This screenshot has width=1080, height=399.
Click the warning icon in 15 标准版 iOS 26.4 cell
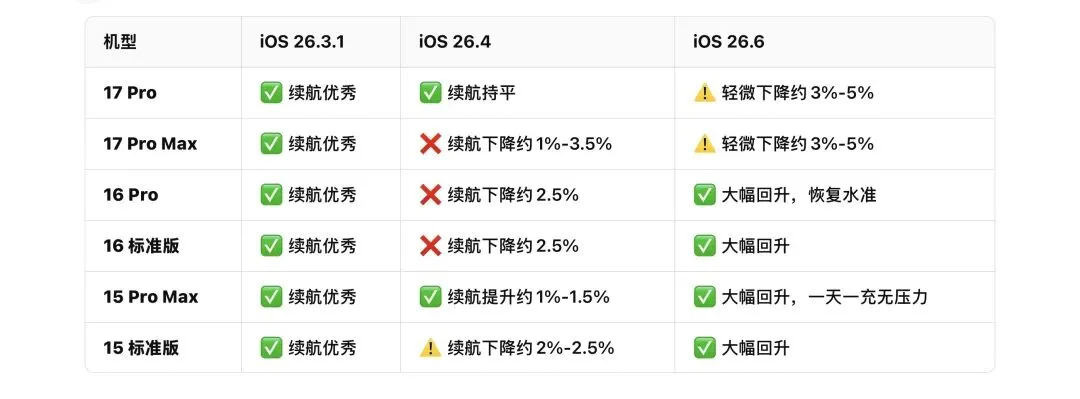(x=430, y=348)
